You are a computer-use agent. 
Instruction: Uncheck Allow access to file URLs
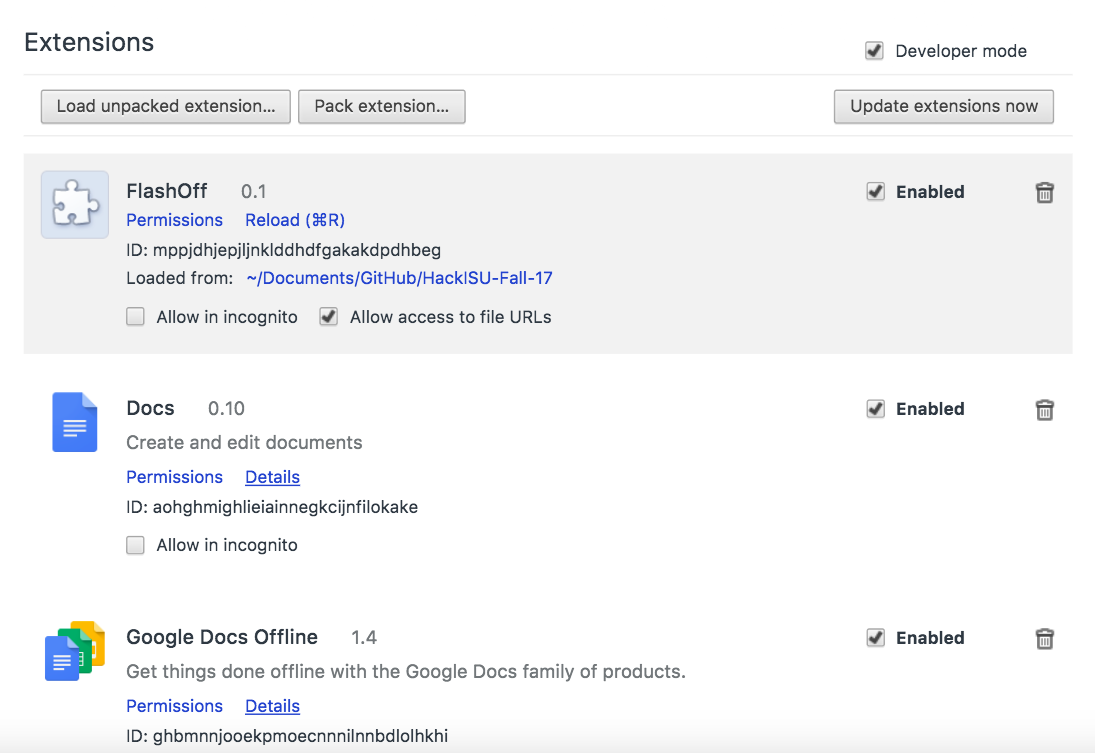[328, 317]
